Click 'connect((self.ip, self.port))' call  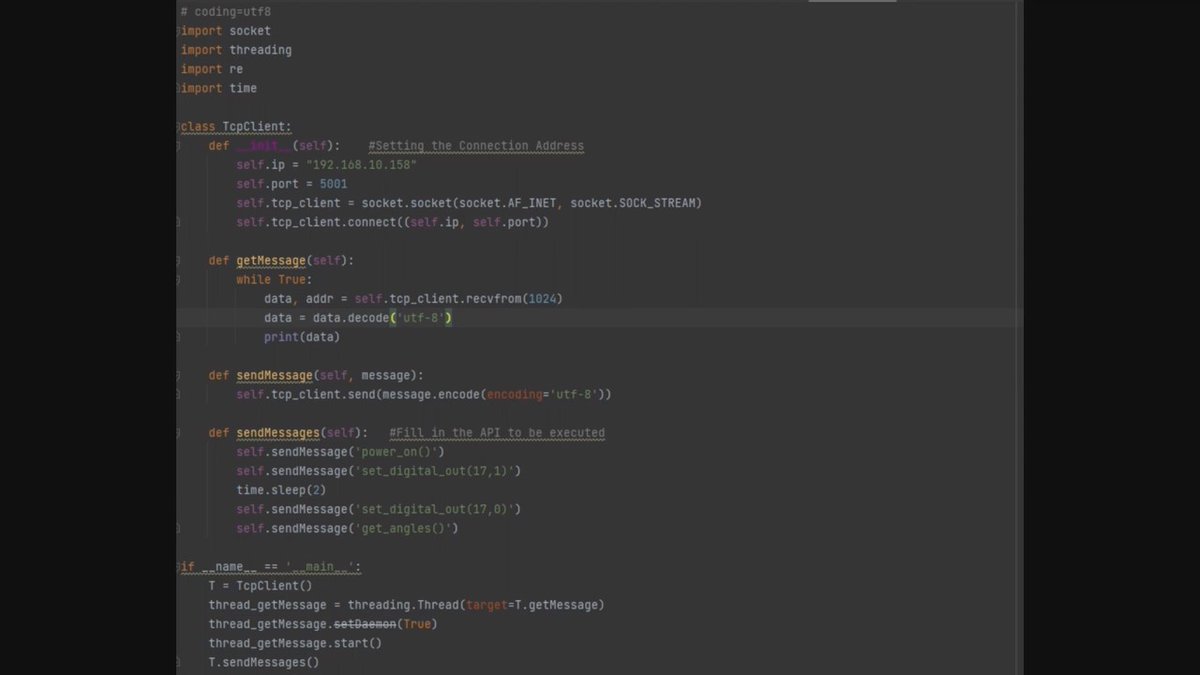448,222
